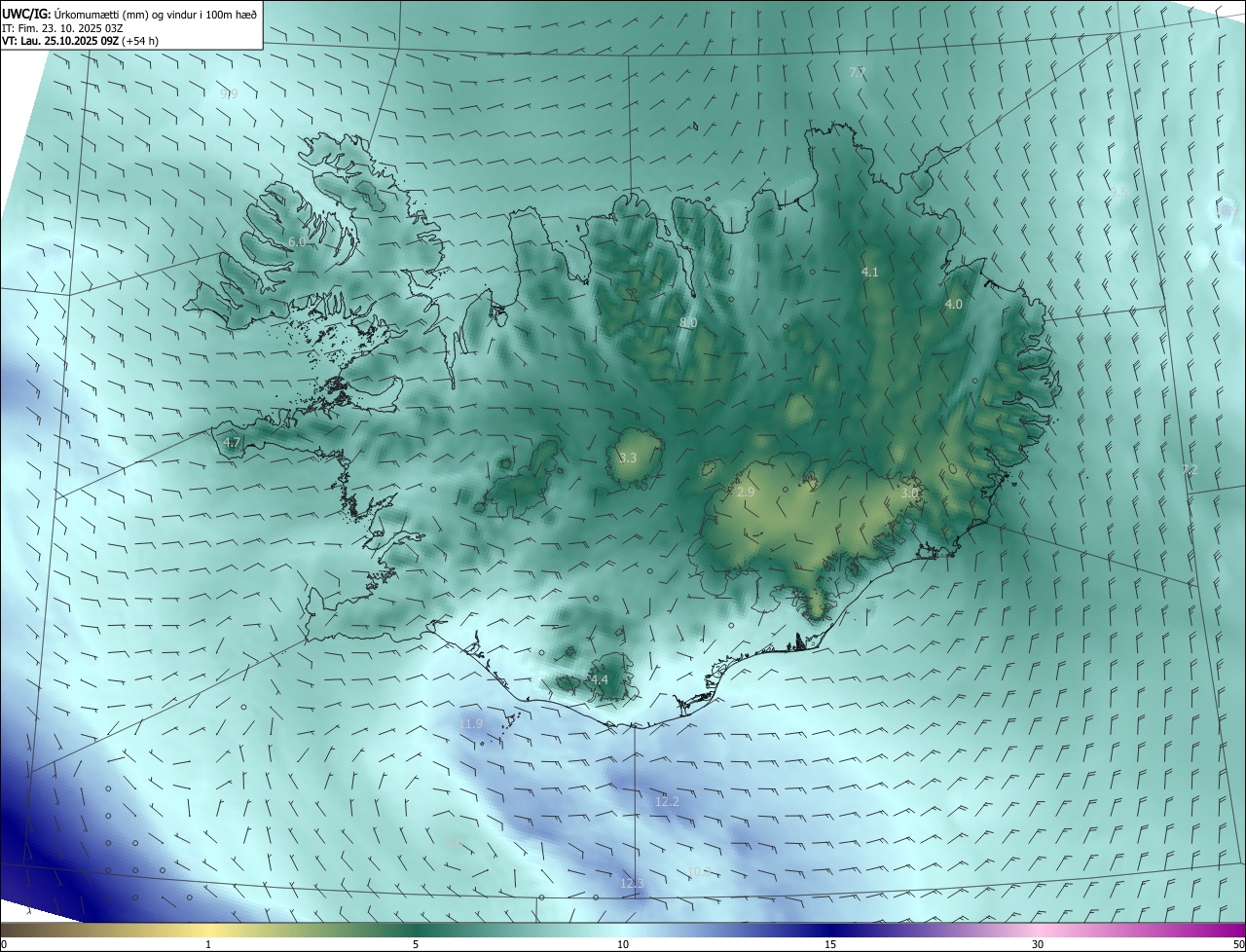Click the 'IT: Fim. 23. 10. 2025 03Z' line

[x=61, y=28]
